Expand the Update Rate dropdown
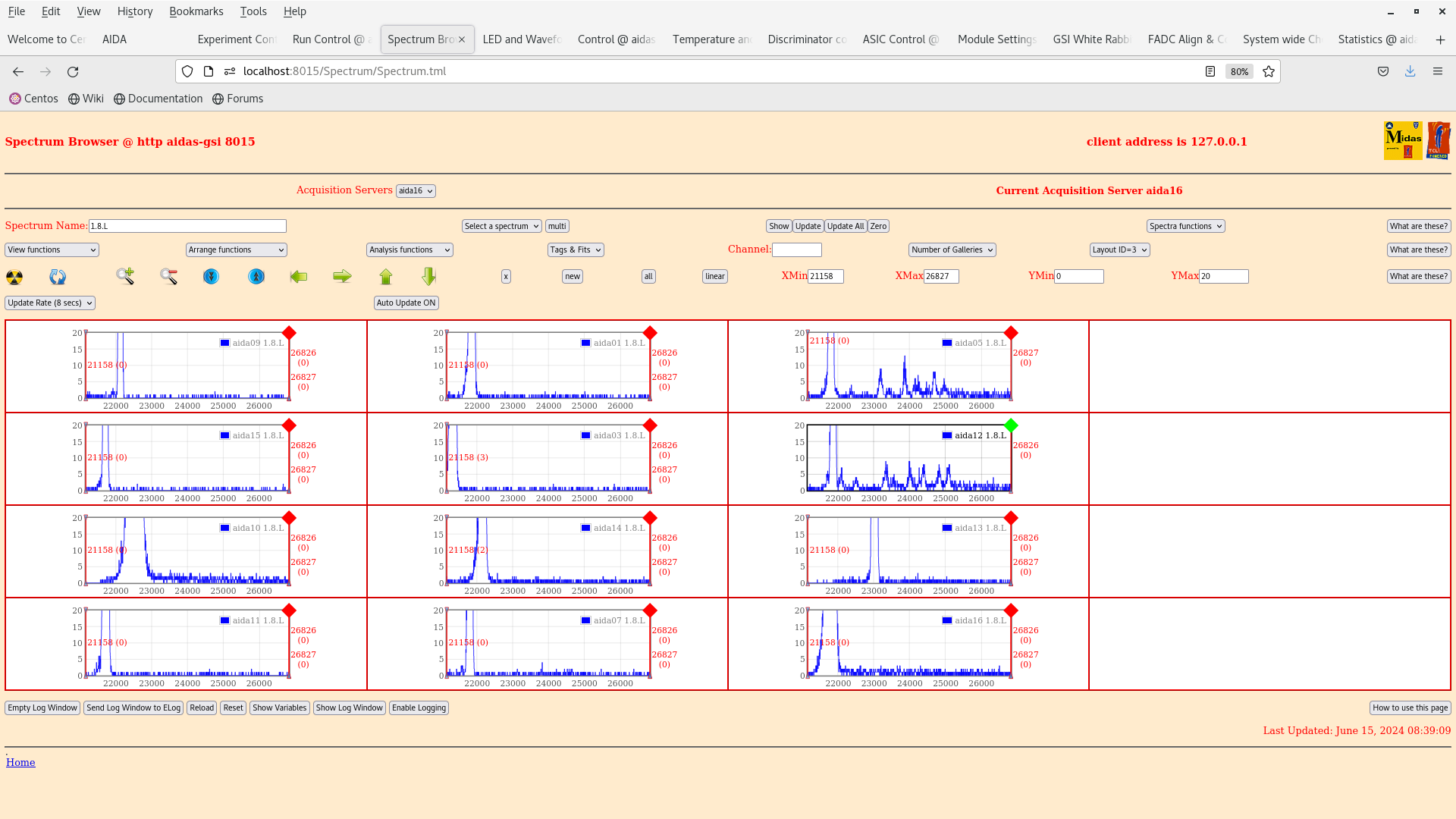1456x819 pixels. tap(50, 303)
